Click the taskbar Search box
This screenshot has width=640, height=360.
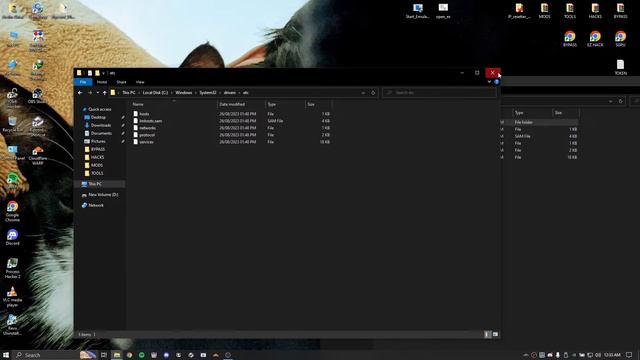tap(55, 355)
